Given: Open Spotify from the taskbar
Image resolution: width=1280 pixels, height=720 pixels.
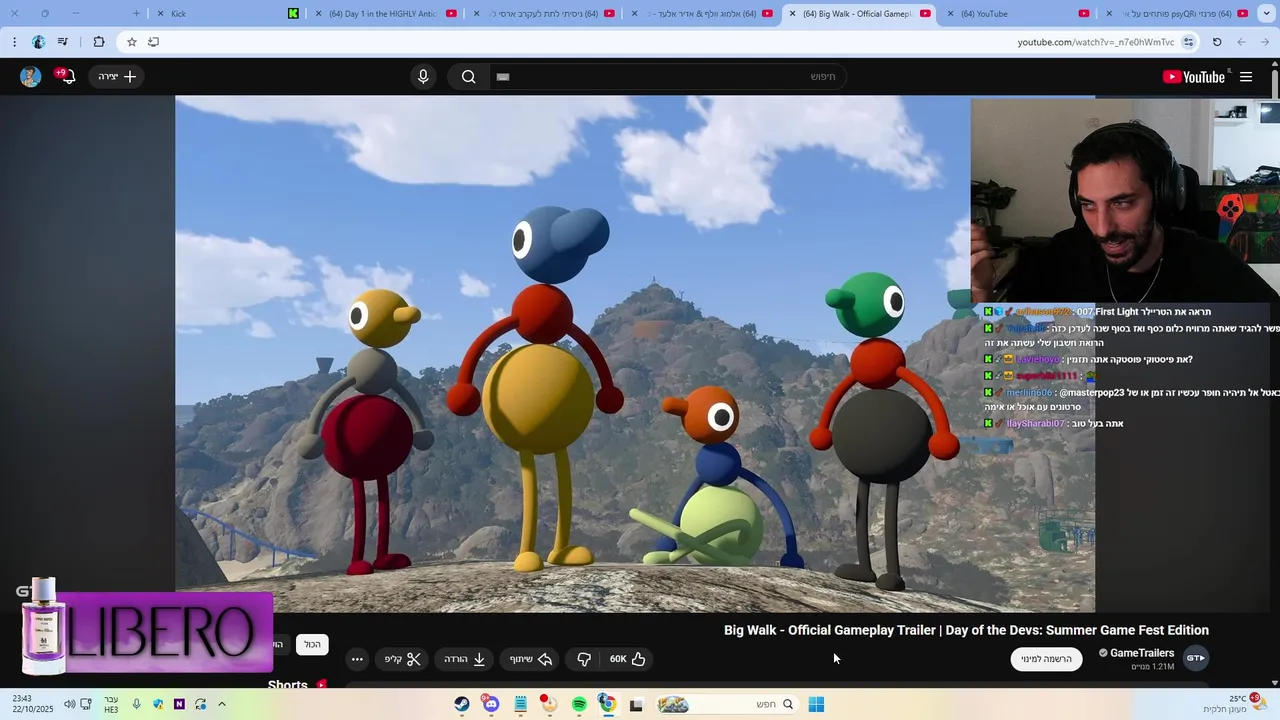Looking at the screenshot, I should [x=578, y=704].
